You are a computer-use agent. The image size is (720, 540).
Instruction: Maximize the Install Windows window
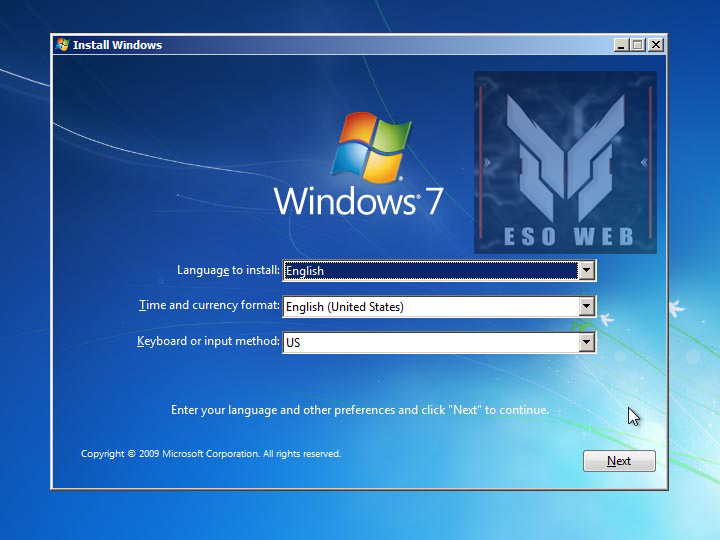[x=637, y=45]
